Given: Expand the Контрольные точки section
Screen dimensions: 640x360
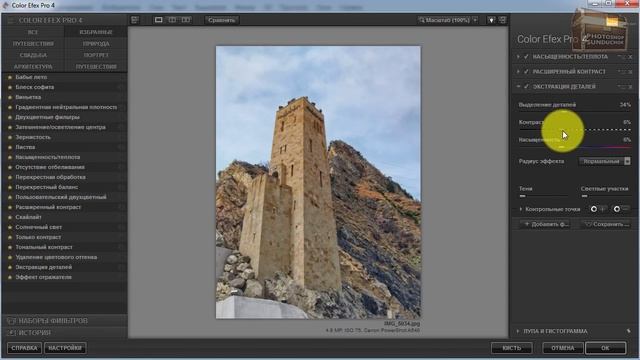Looking at the screenshot, I should (521, 209).
